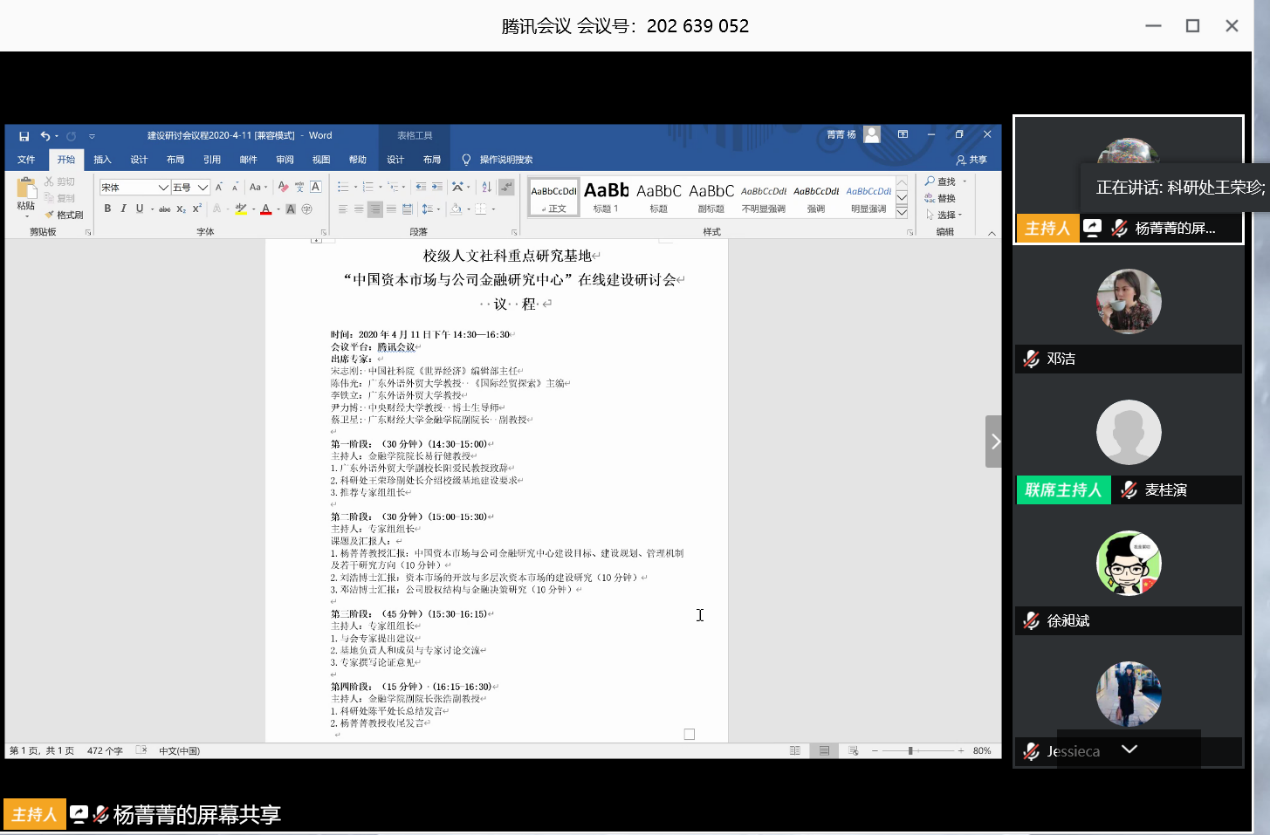Click the bulleted list icon
The width and height of the screenshot is (1270, 835).
click(343, 186)
